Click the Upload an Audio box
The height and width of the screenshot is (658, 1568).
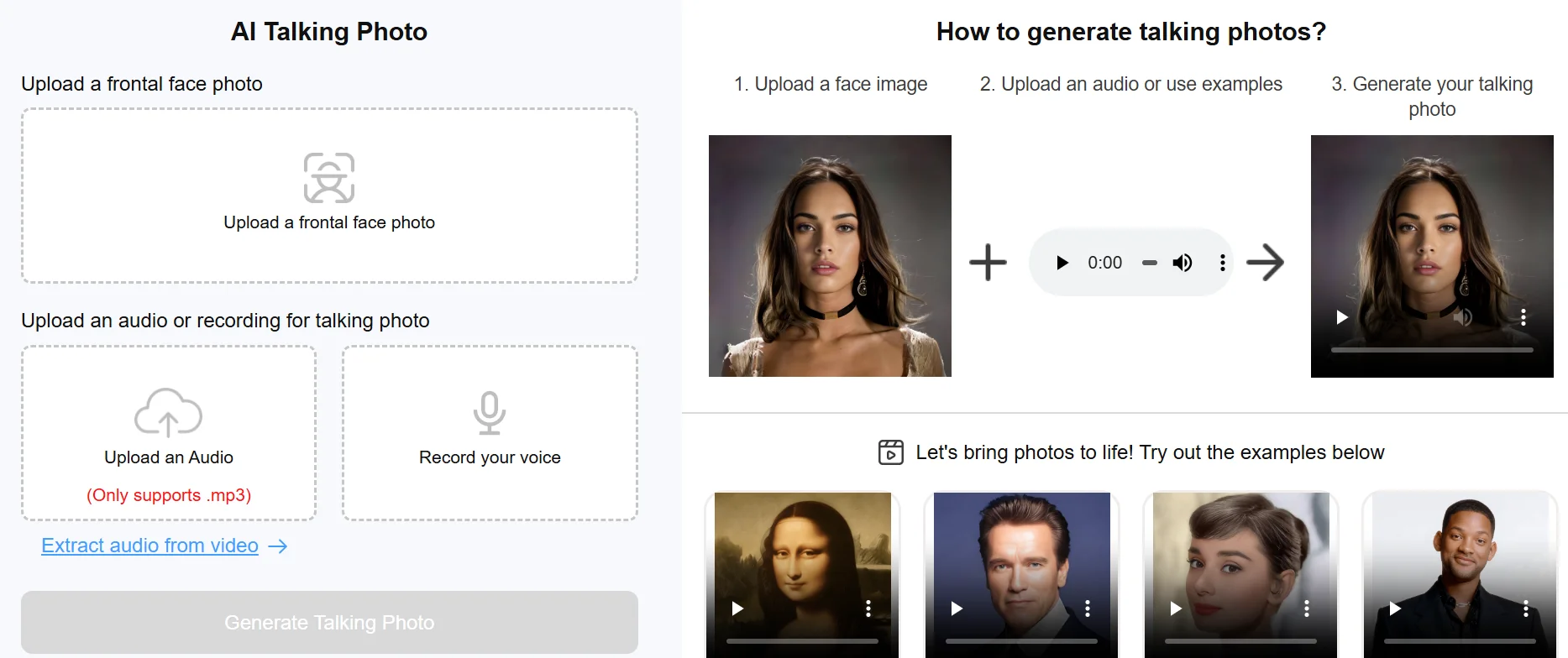point(169,433)
